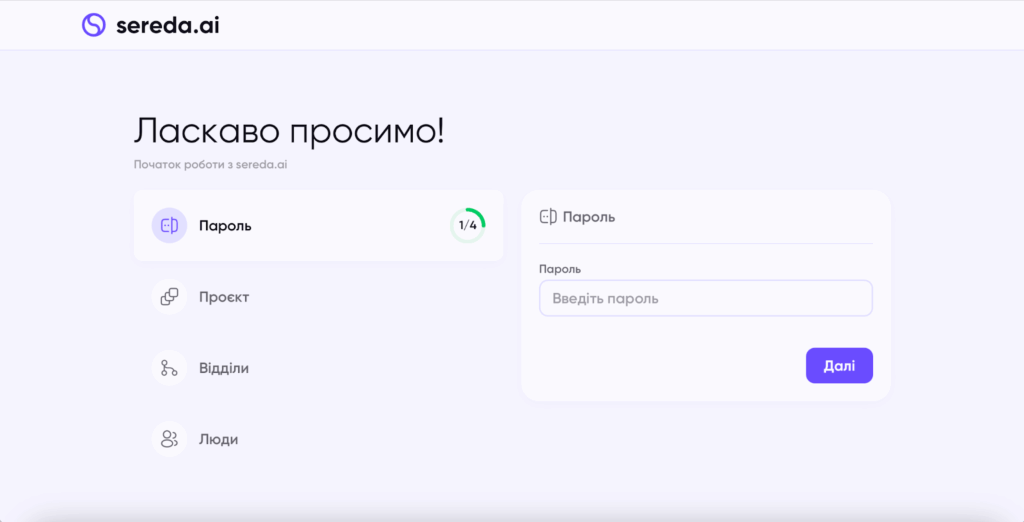1024x522 pixels.
Task: Select the Пароль step icon in sidebar
Action: [169, 225]
